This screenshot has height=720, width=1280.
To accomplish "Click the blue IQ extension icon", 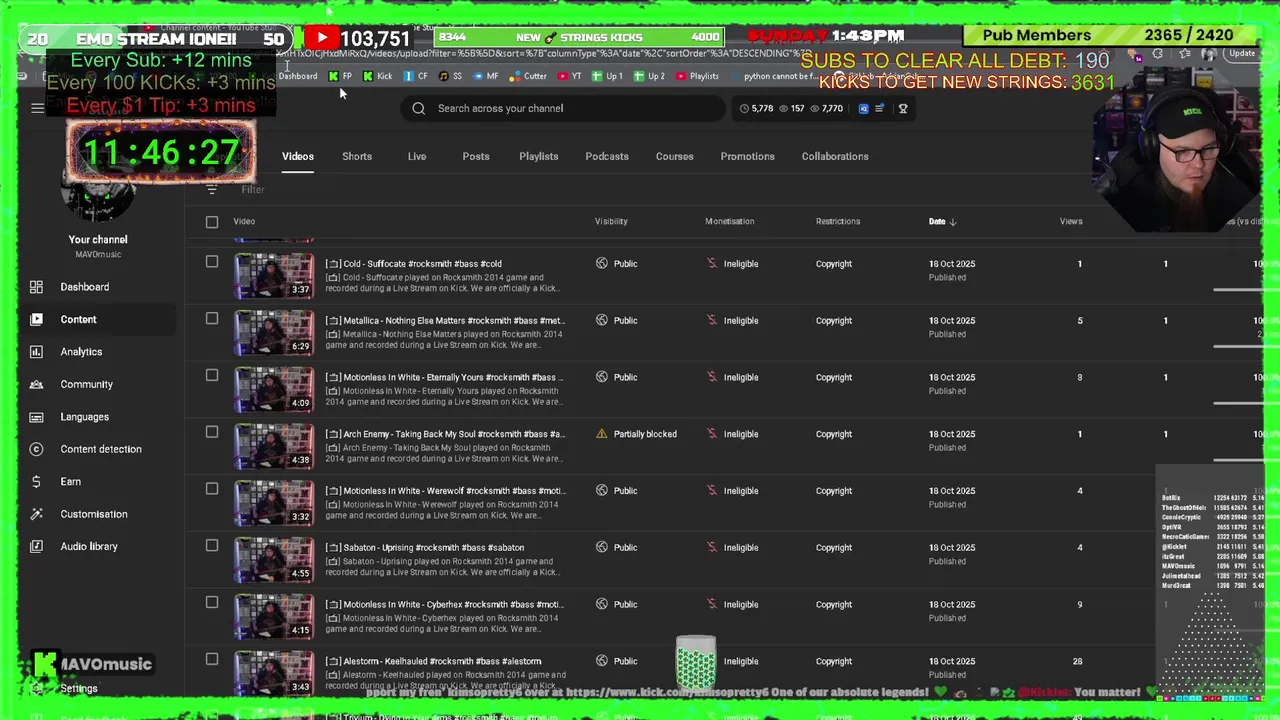I will point(864,108).
